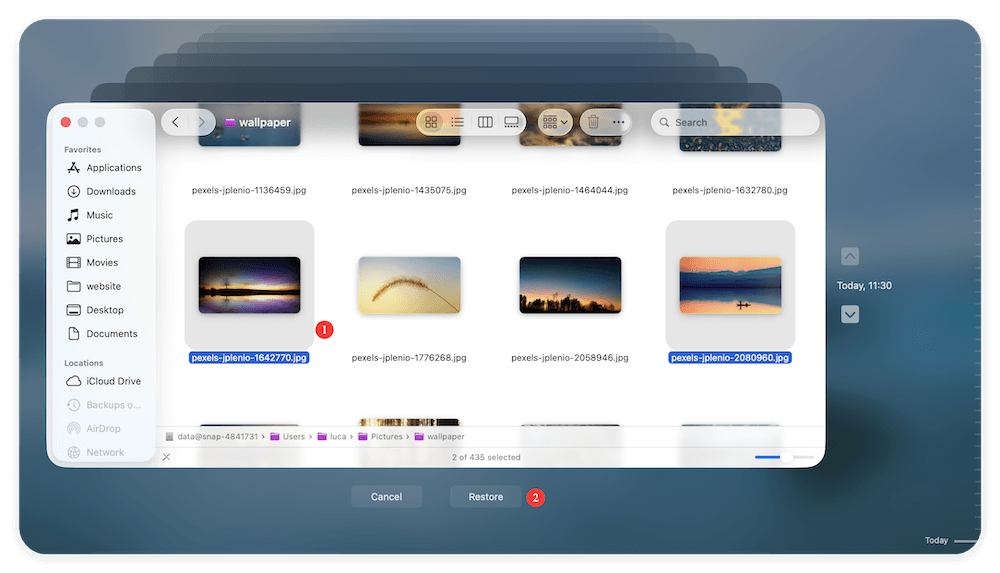
Task: Select thumbnail pexels-jplenio-1776268.jpg
Action: 409,285
